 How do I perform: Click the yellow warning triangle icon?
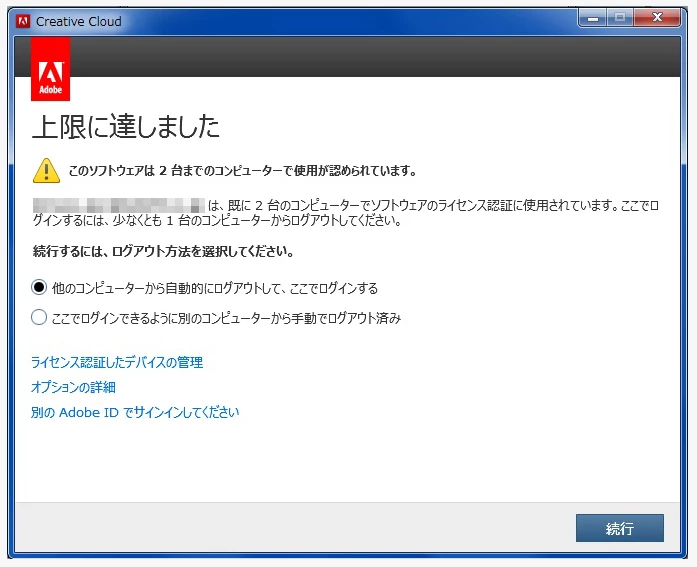tap(46, 171)
